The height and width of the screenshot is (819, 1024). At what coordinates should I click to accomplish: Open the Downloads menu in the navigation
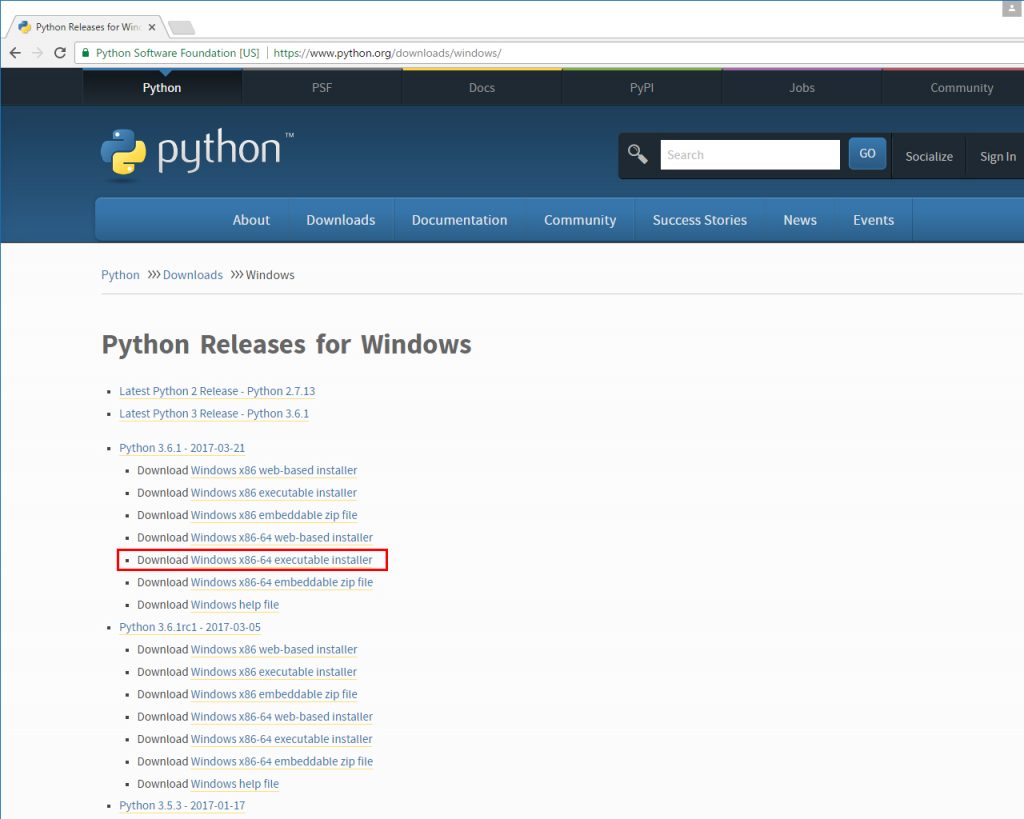[x=340, y=219]
